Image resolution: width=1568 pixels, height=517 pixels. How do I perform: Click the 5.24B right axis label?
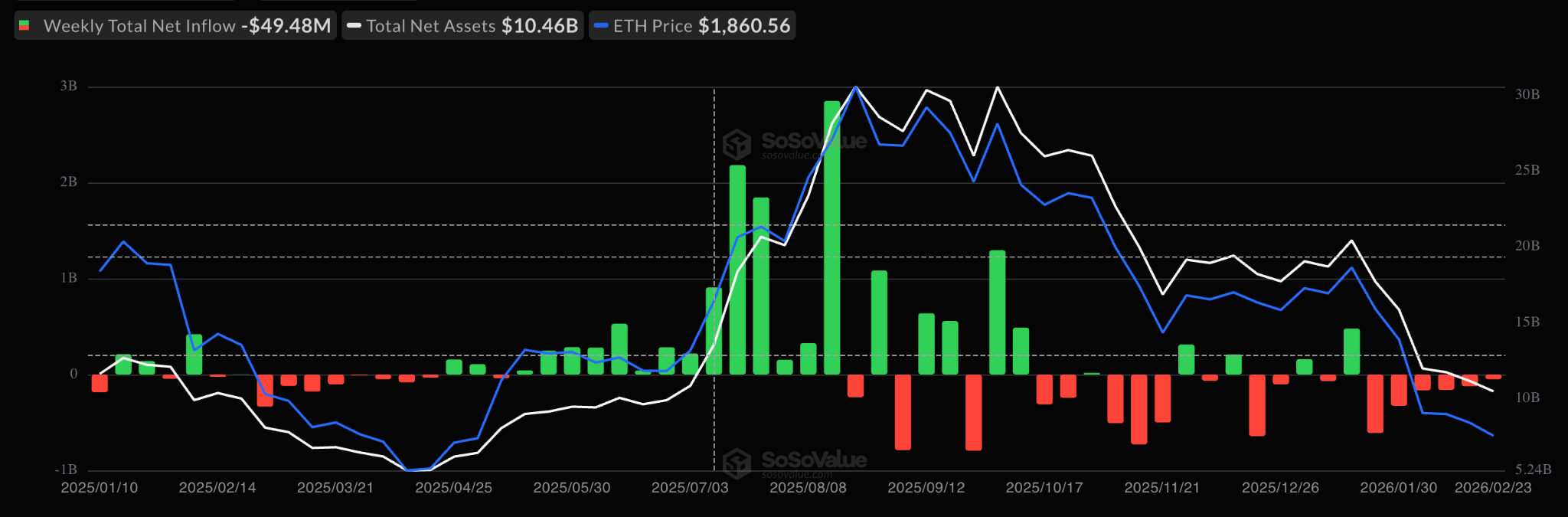[x=1533, y=470]
